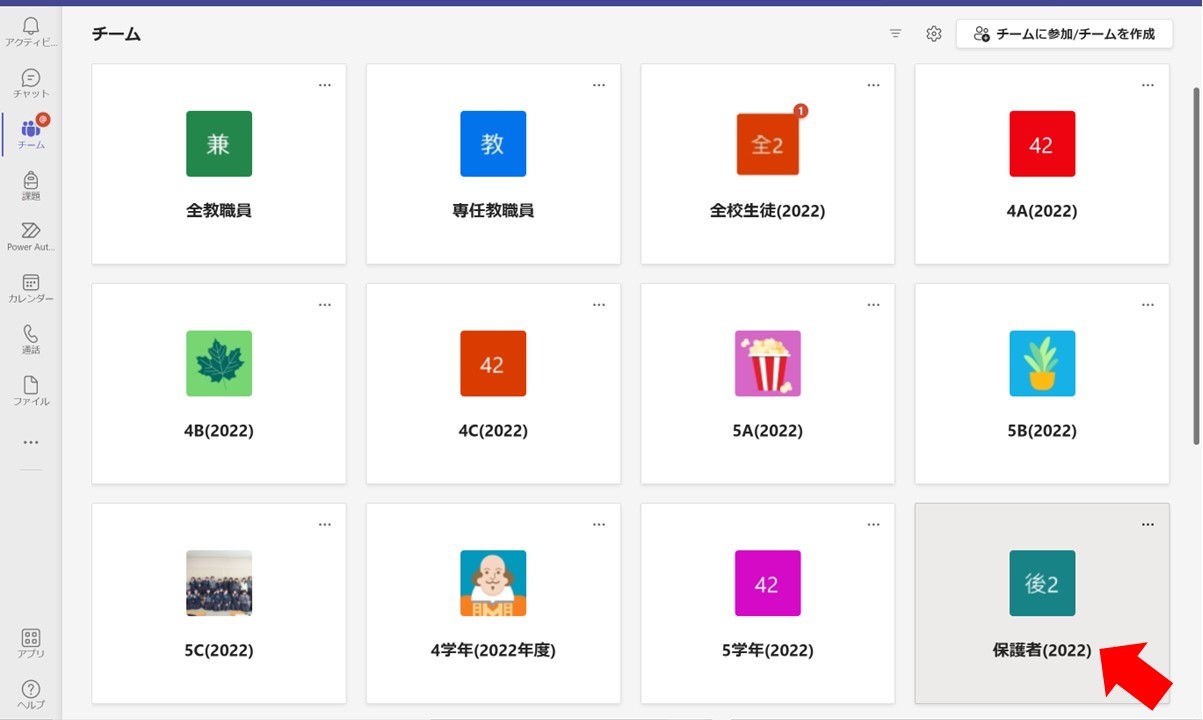Click the 5C(2022) class photo thumbnail
1203x720 pixels.
tap(219, 583)
